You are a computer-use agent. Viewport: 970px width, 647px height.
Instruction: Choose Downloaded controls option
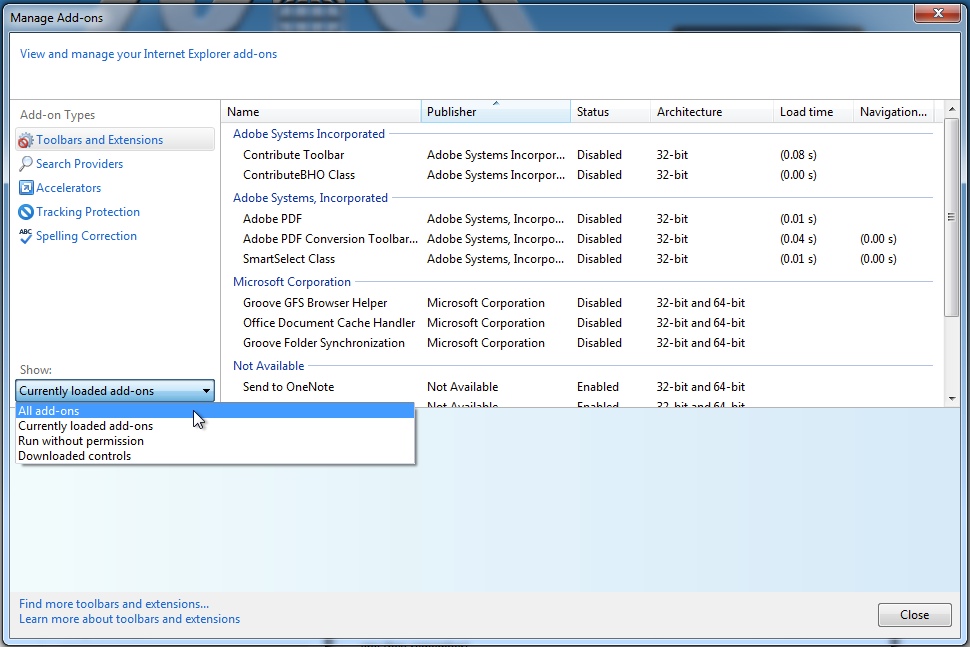coord(215,456)
